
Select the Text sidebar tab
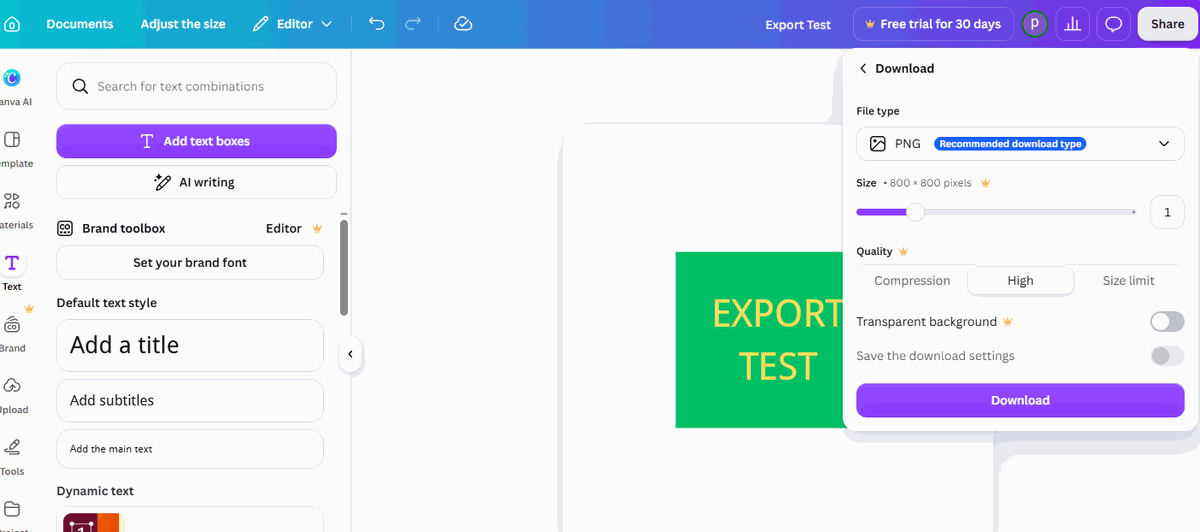[x=12, y=271]
